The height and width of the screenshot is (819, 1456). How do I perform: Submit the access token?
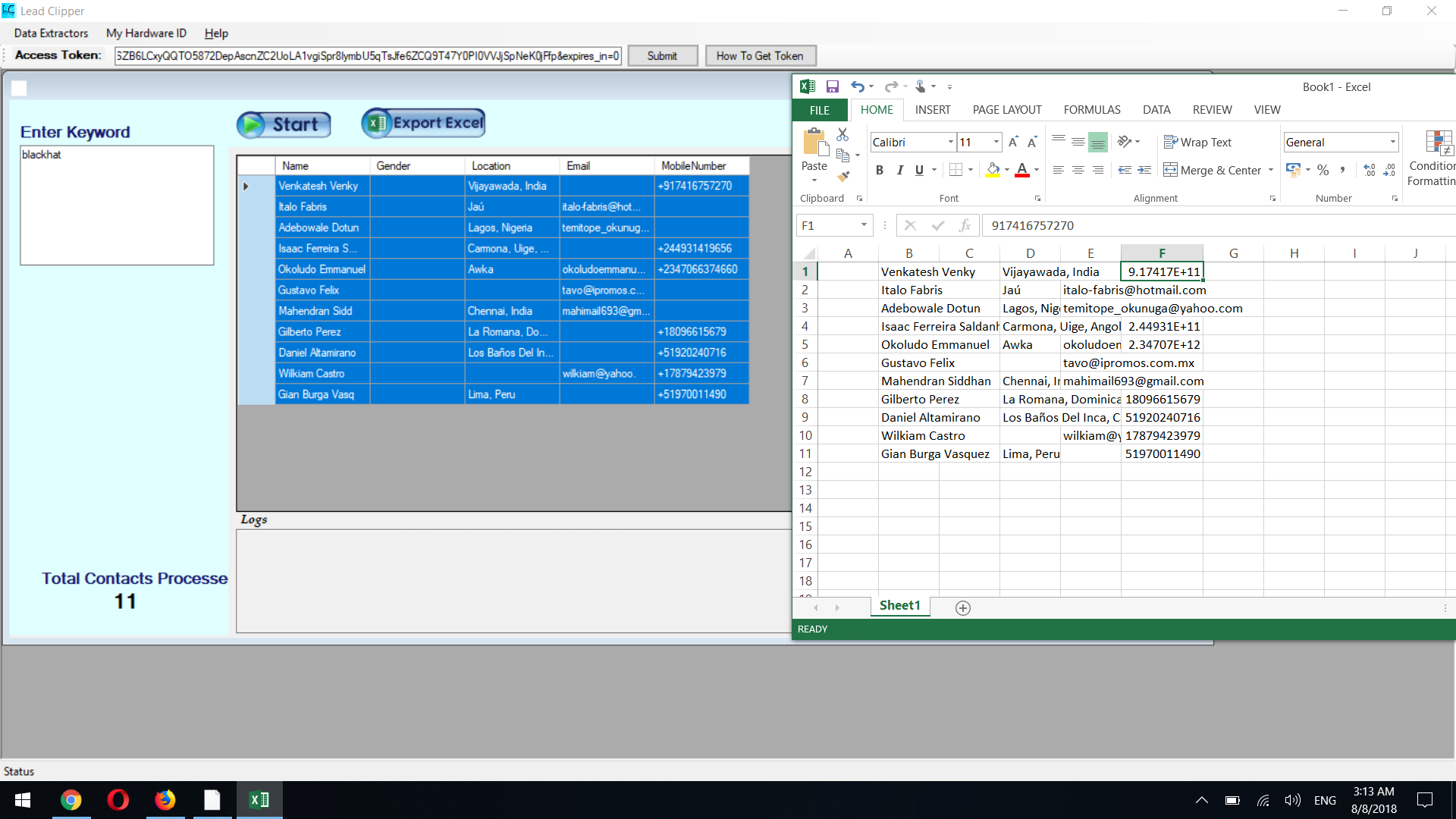[x=662, y=56]
